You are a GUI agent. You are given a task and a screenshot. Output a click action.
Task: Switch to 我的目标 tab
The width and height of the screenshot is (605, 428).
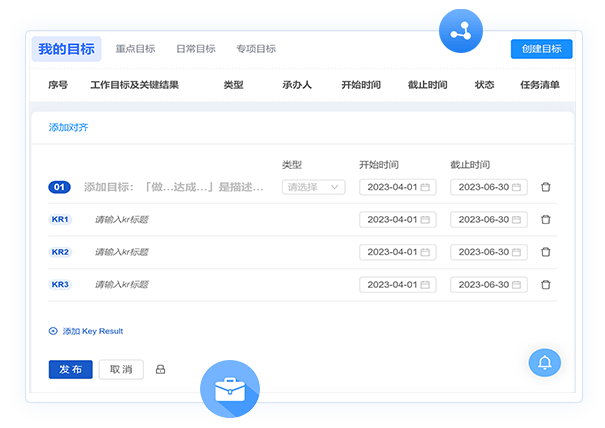pyautogui.click(x=66, y=49)
